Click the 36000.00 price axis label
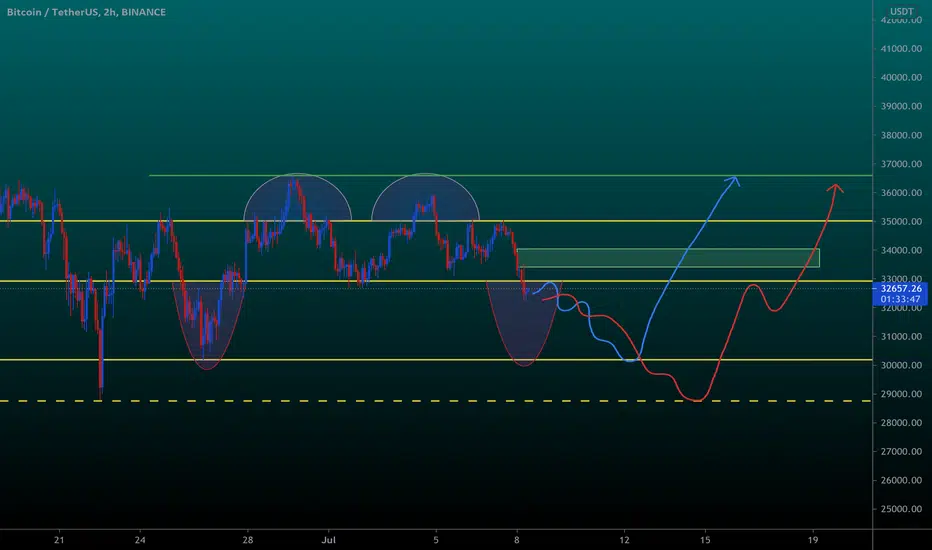The image size is (932, 550). (x=901, y=193)
